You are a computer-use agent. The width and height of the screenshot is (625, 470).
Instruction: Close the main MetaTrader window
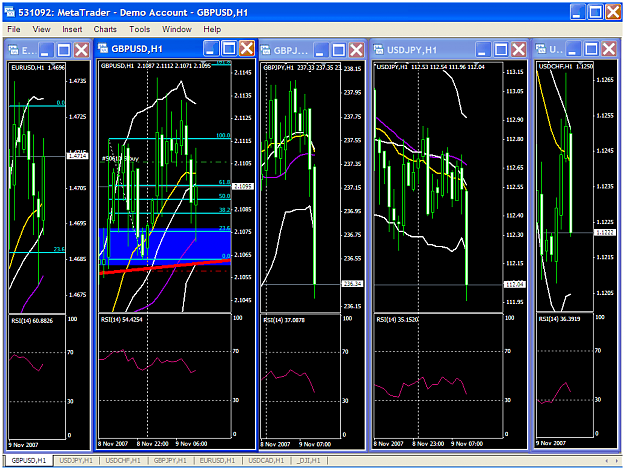click(613, 12)
